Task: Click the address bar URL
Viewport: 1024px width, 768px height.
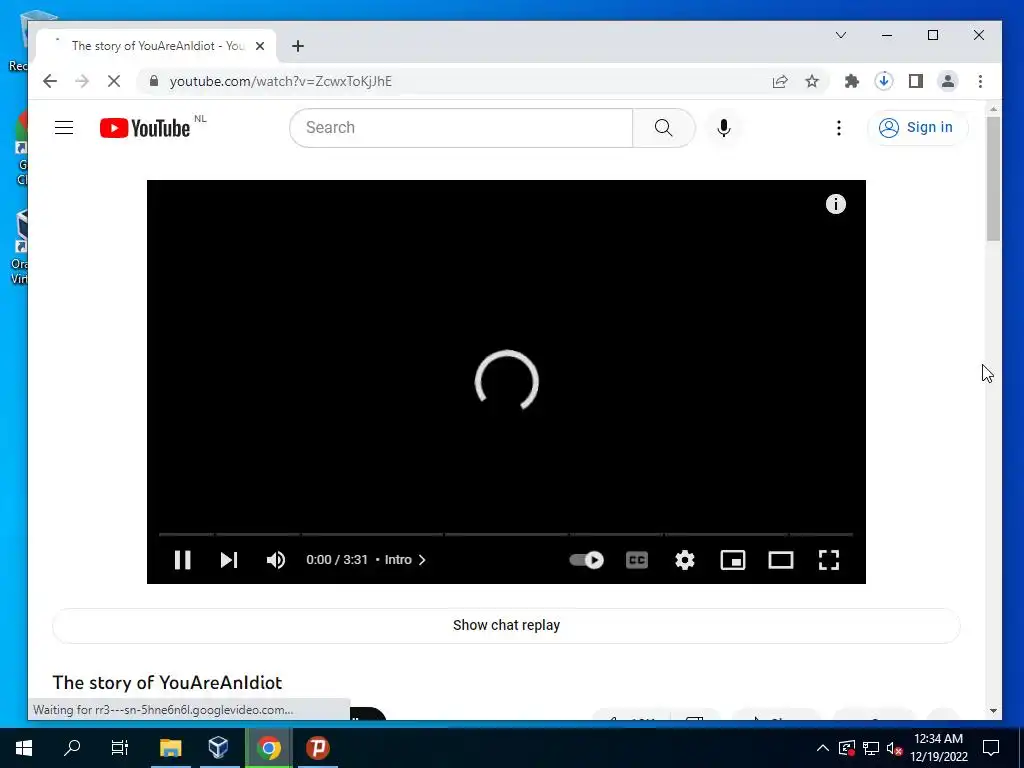Action: coord(281,81)
